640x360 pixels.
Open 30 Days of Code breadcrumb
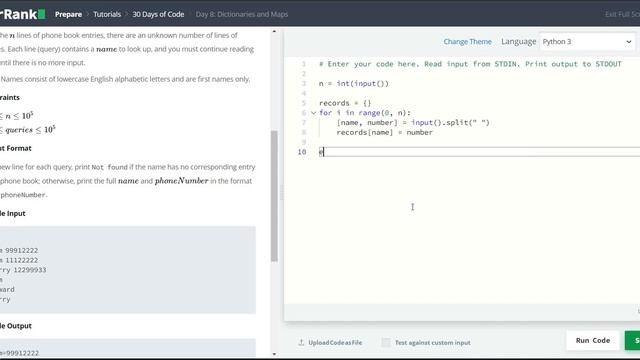click(158, 14)
